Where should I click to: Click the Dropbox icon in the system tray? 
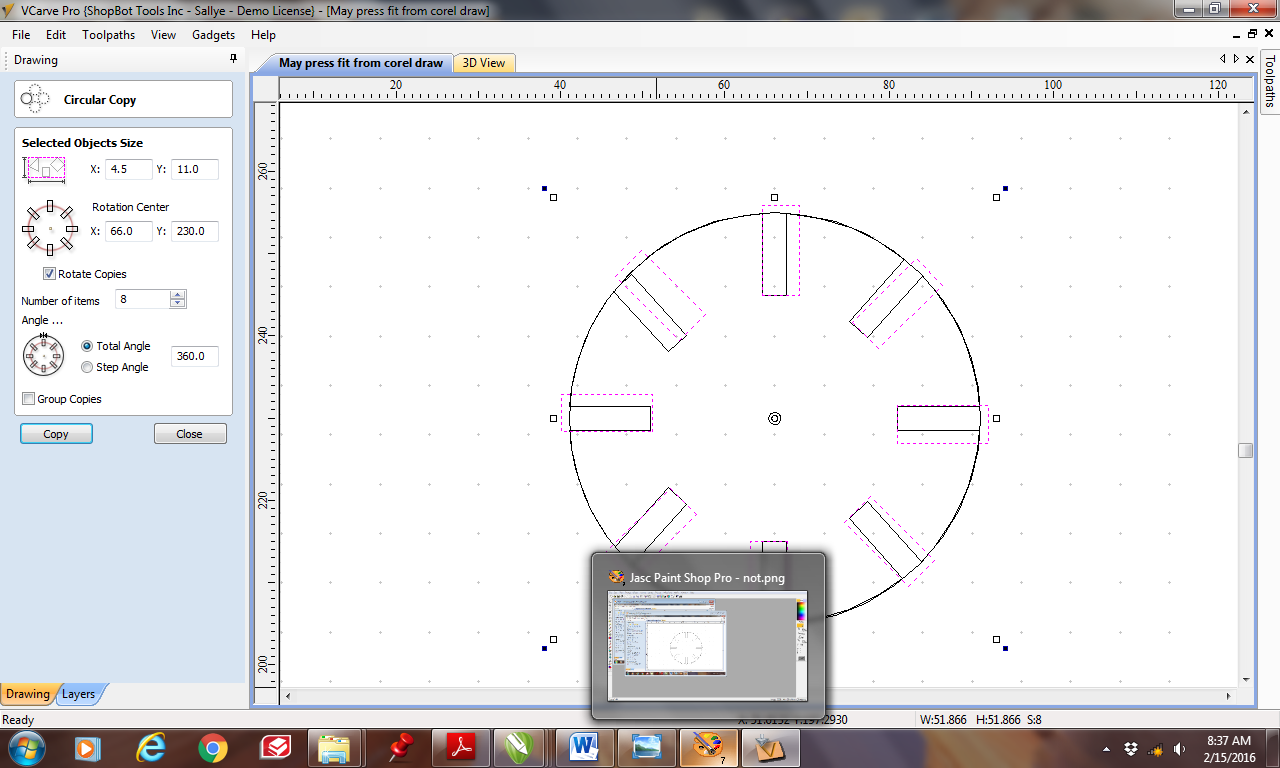click(1131, 748)
